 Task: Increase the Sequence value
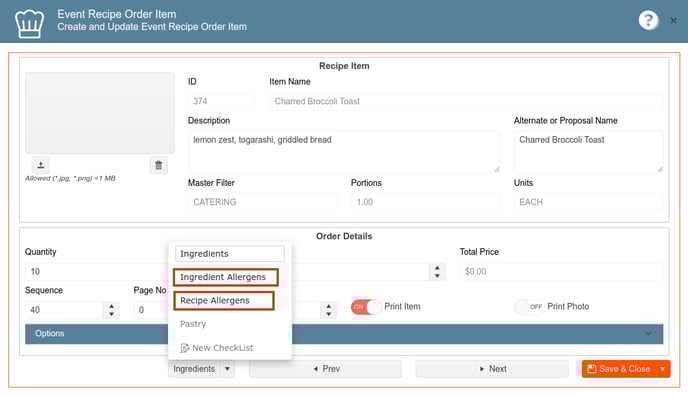coord(111,306)
